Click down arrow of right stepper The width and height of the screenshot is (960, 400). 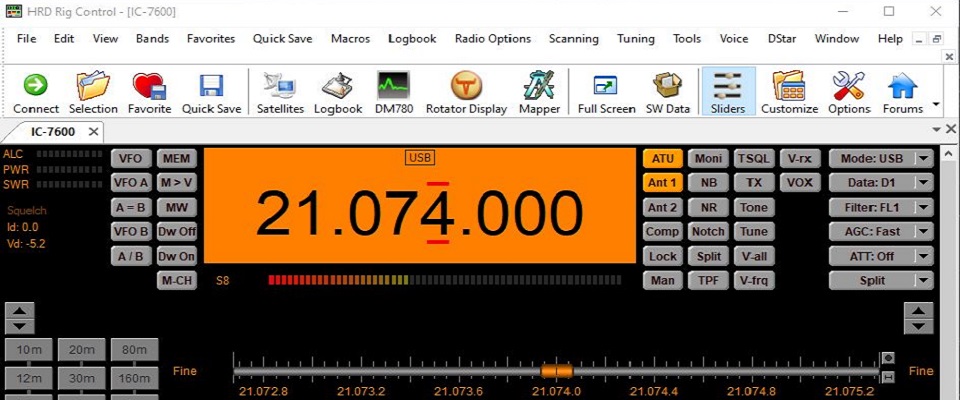(918, 326)
